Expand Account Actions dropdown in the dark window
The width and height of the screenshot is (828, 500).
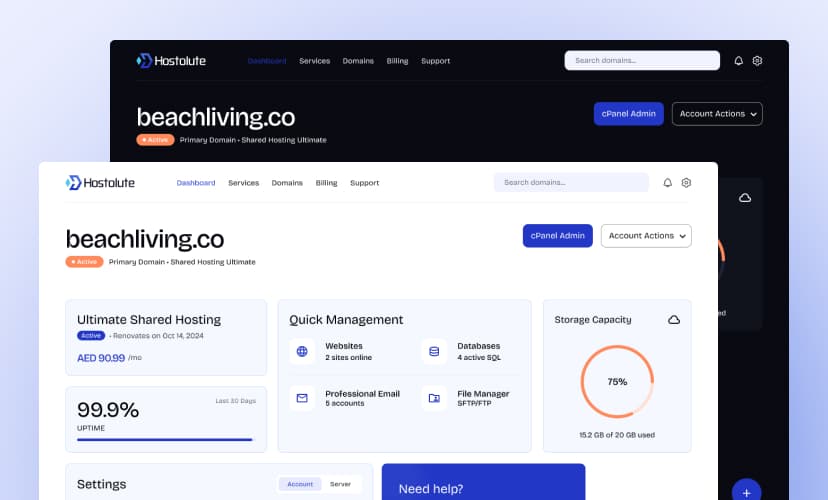click(717, 114)
